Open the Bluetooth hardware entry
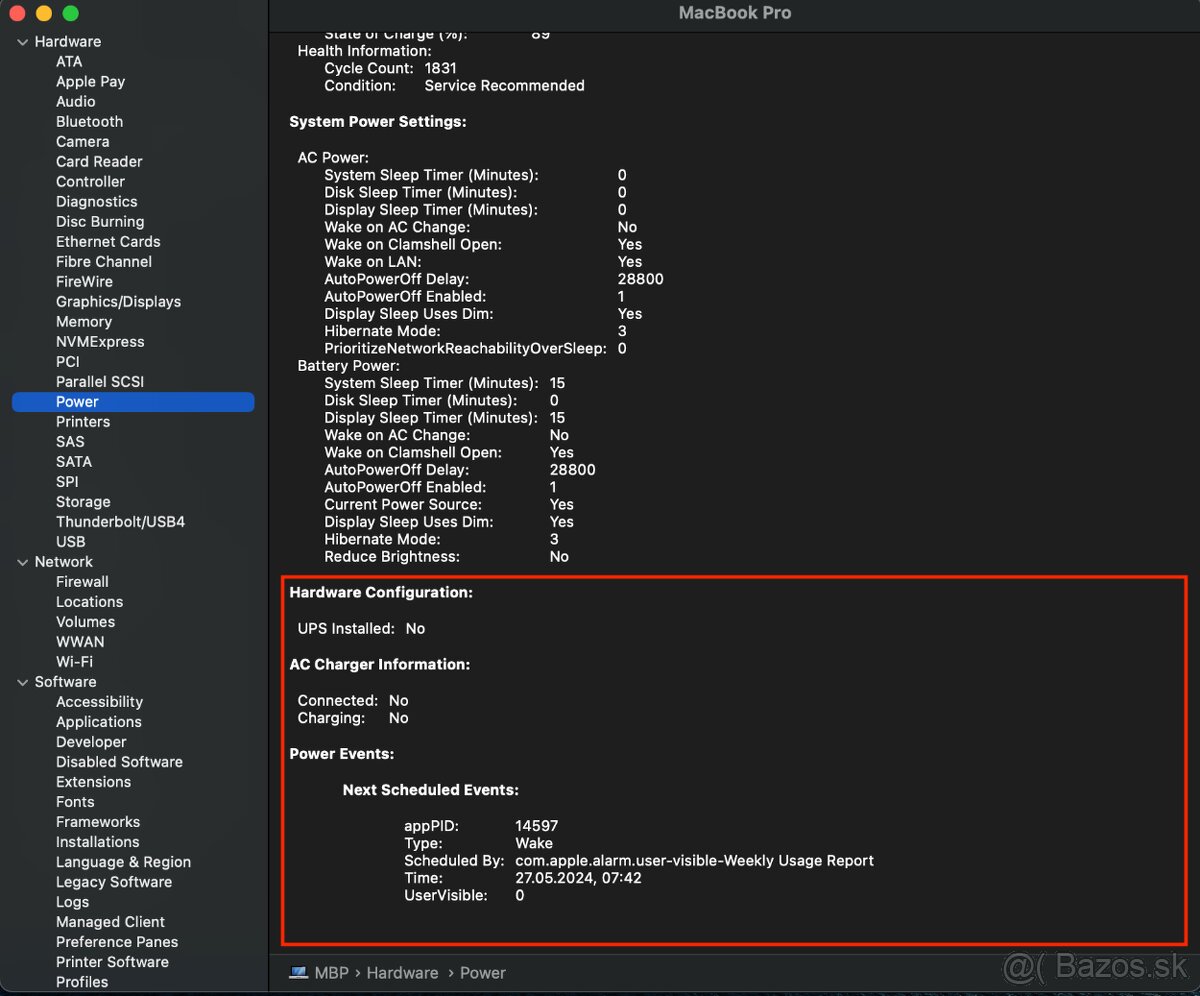 [x=89, y=122]
